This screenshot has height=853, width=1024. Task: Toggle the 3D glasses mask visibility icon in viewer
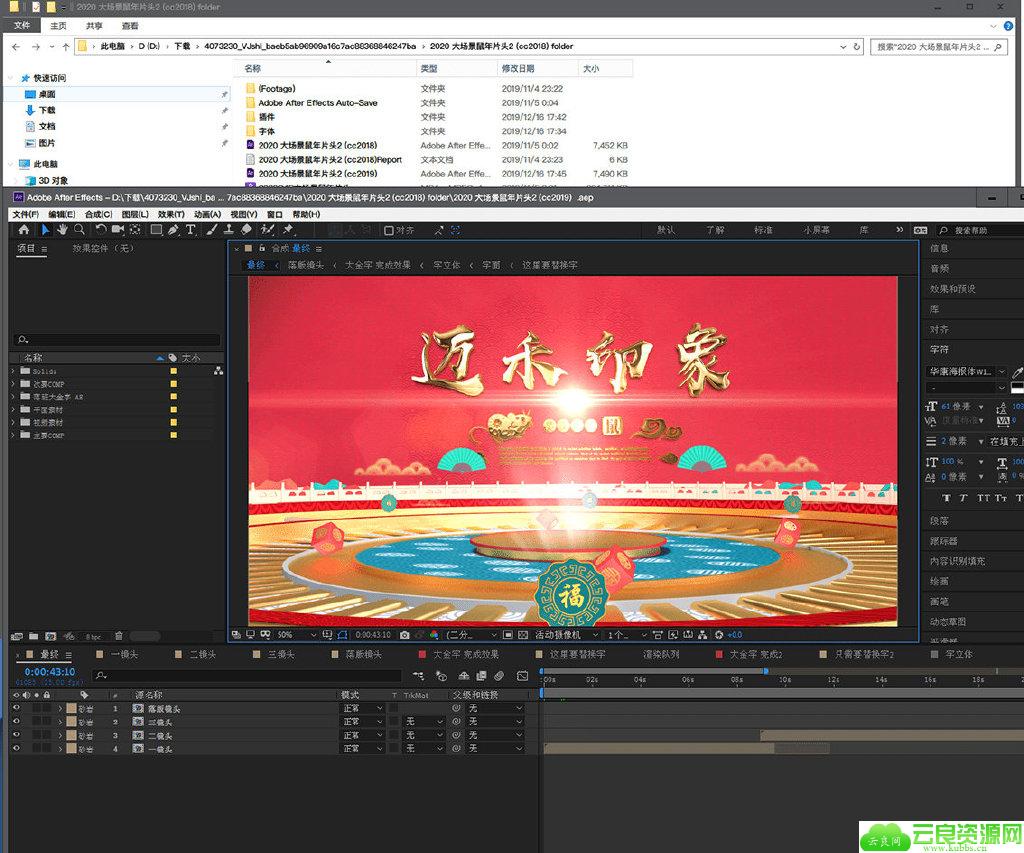pos(265,635)
